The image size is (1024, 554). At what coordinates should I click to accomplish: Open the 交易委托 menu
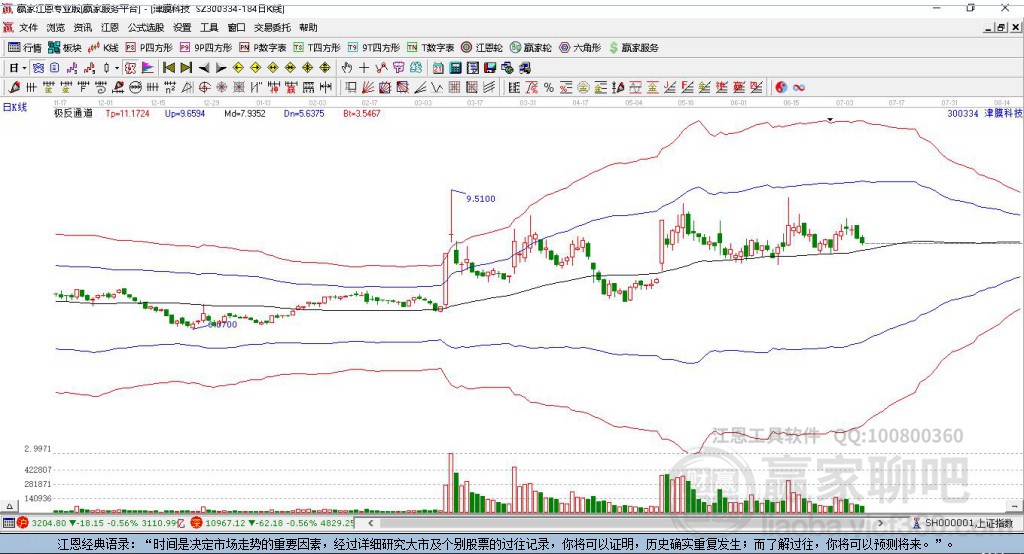click(272, 27)
